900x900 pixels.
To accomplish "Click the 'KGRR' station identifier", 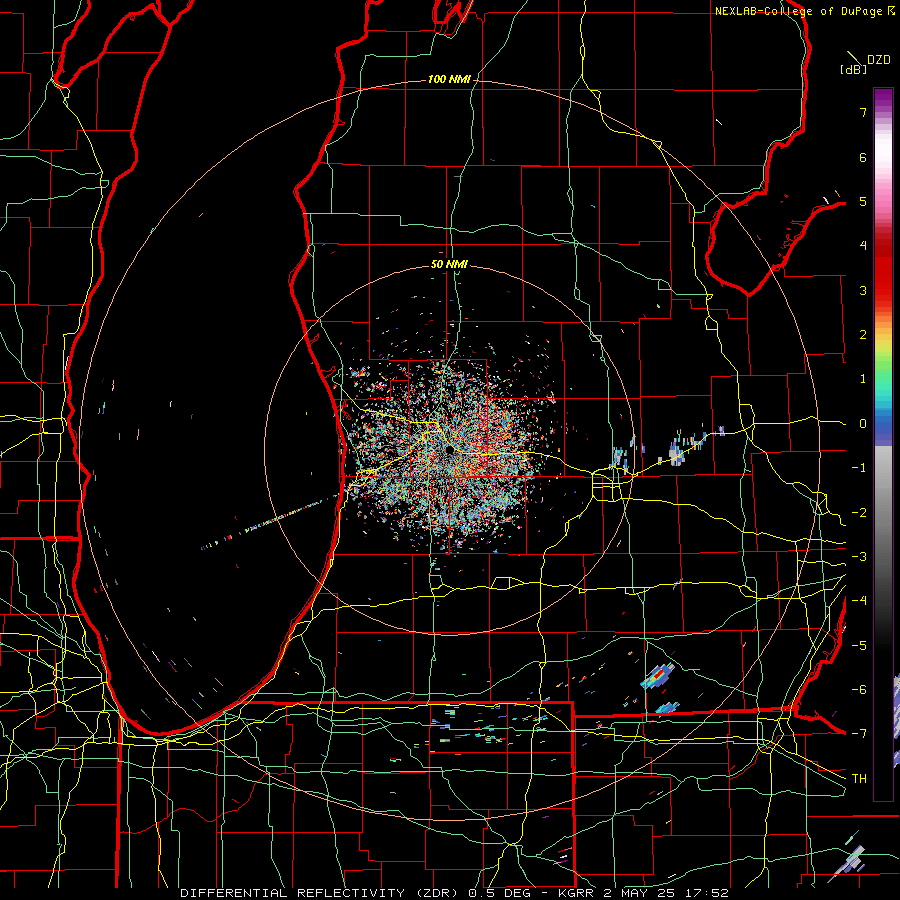I will click(x=577, y=893).
